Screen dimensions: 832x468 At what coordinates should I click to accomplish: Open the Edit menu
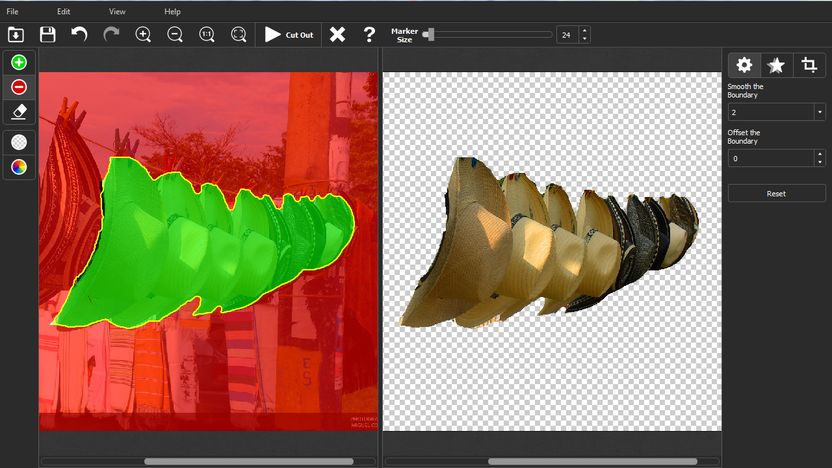(x=64, y=11)
